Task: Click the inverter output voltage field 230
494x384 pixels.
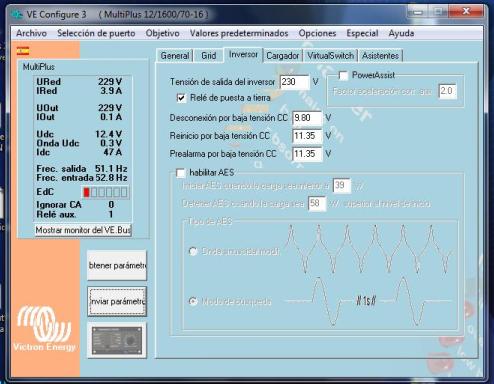Action: pos(294,82)
